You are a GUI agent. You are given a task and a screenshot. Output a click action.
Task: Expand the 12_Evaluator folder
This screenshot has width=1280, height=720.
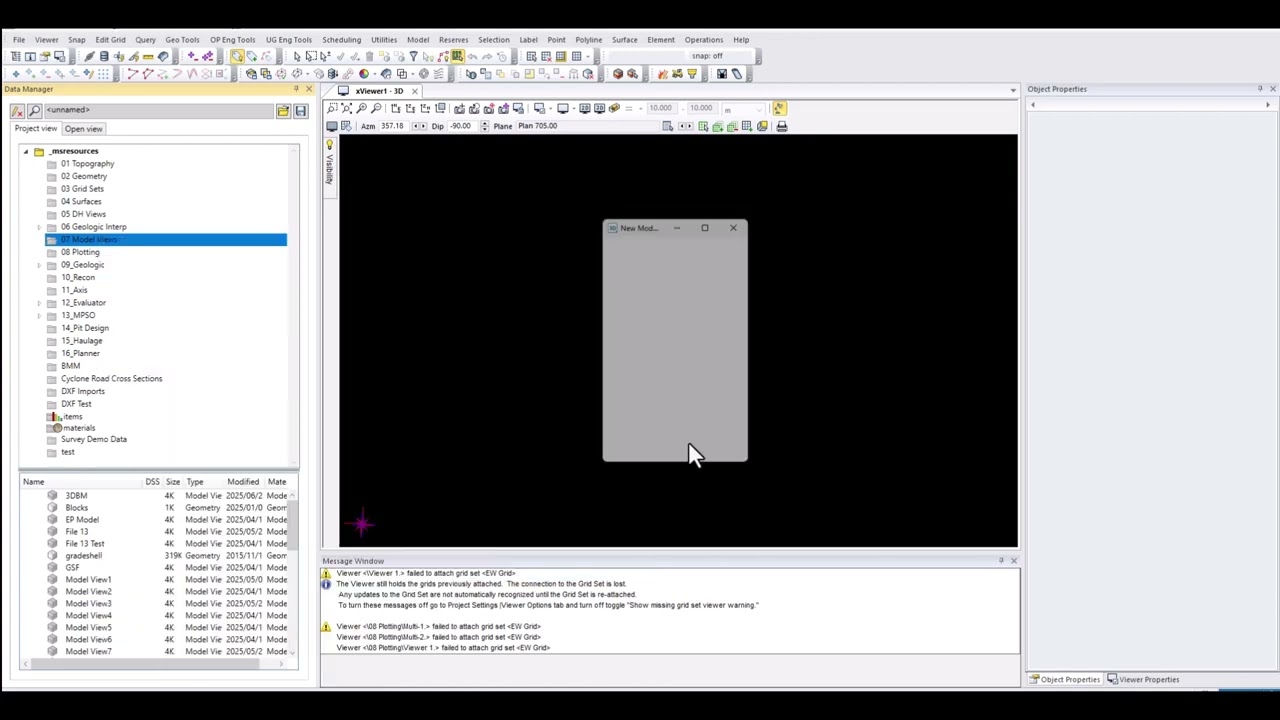(x=39, y=303)
